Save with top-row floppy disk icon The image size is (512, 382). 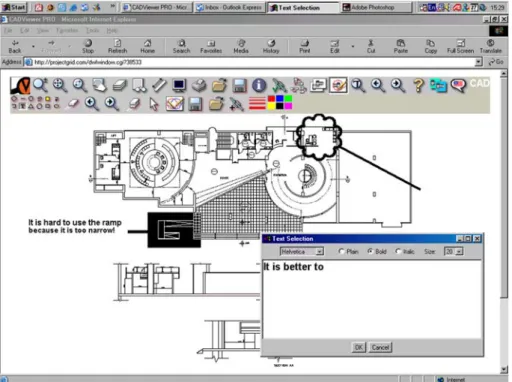(x=239, y=85)
